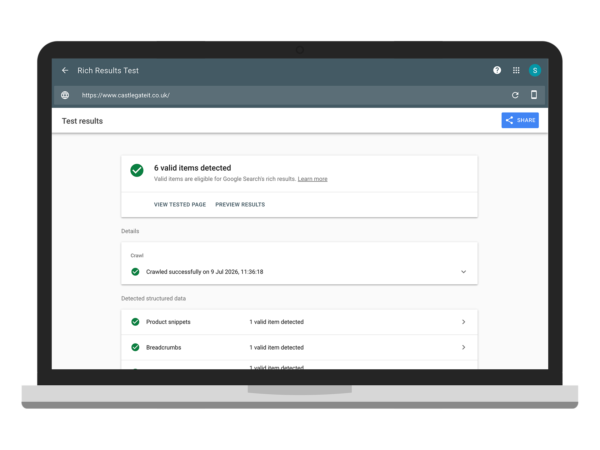Select the 'Breadcrumbs' label

[x=163, y=347]
